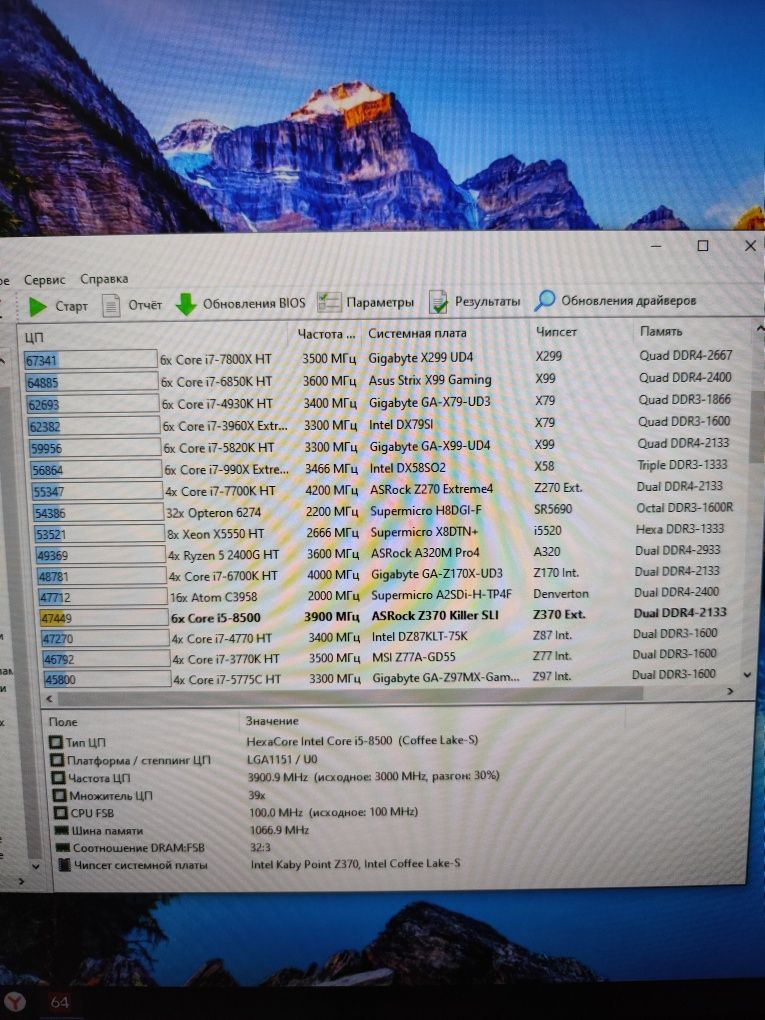The image size is (765, 1020).
Task: Select the bold 6x Core i5-8500 row
Action: click(x=384, y=615)
